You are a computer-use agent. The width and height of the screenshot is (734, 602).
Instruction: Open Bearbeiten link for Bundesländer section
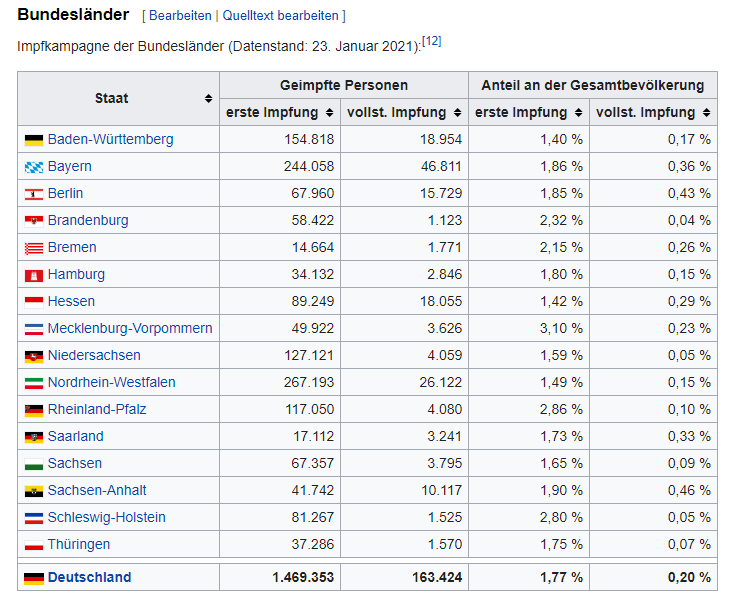180,16
